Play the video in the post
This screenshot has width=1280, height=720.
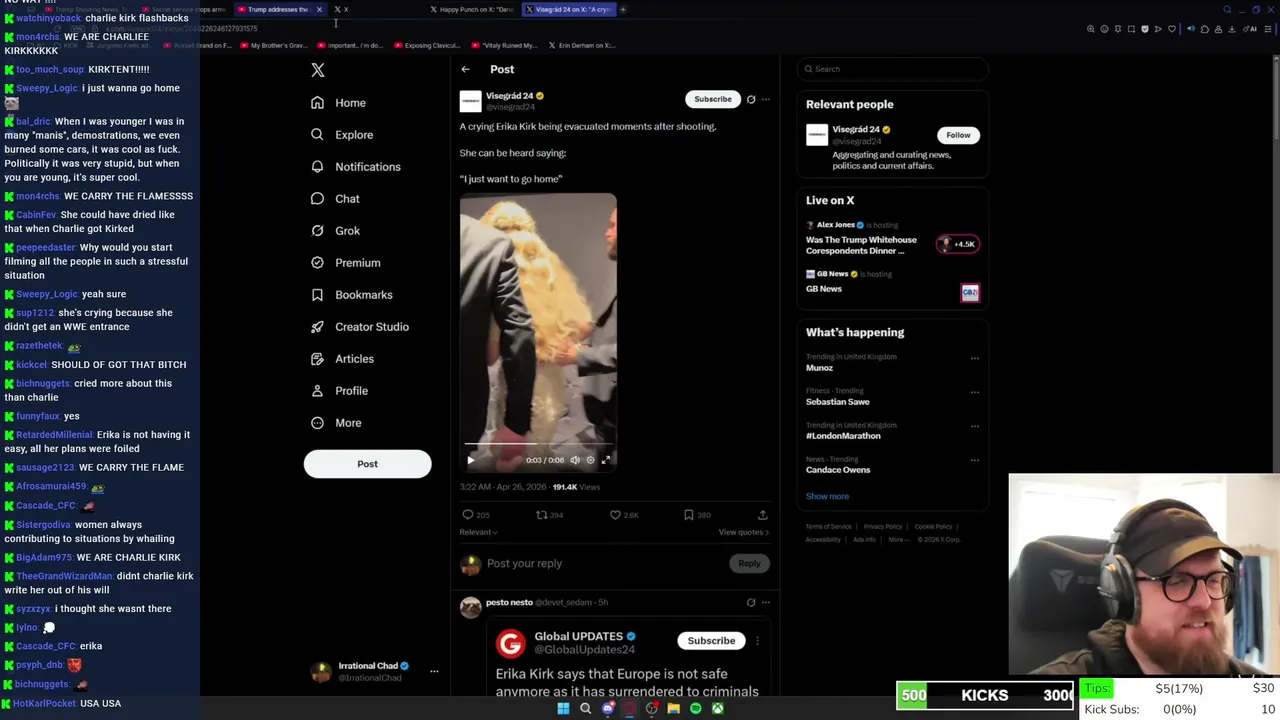[x=470, y=460]
